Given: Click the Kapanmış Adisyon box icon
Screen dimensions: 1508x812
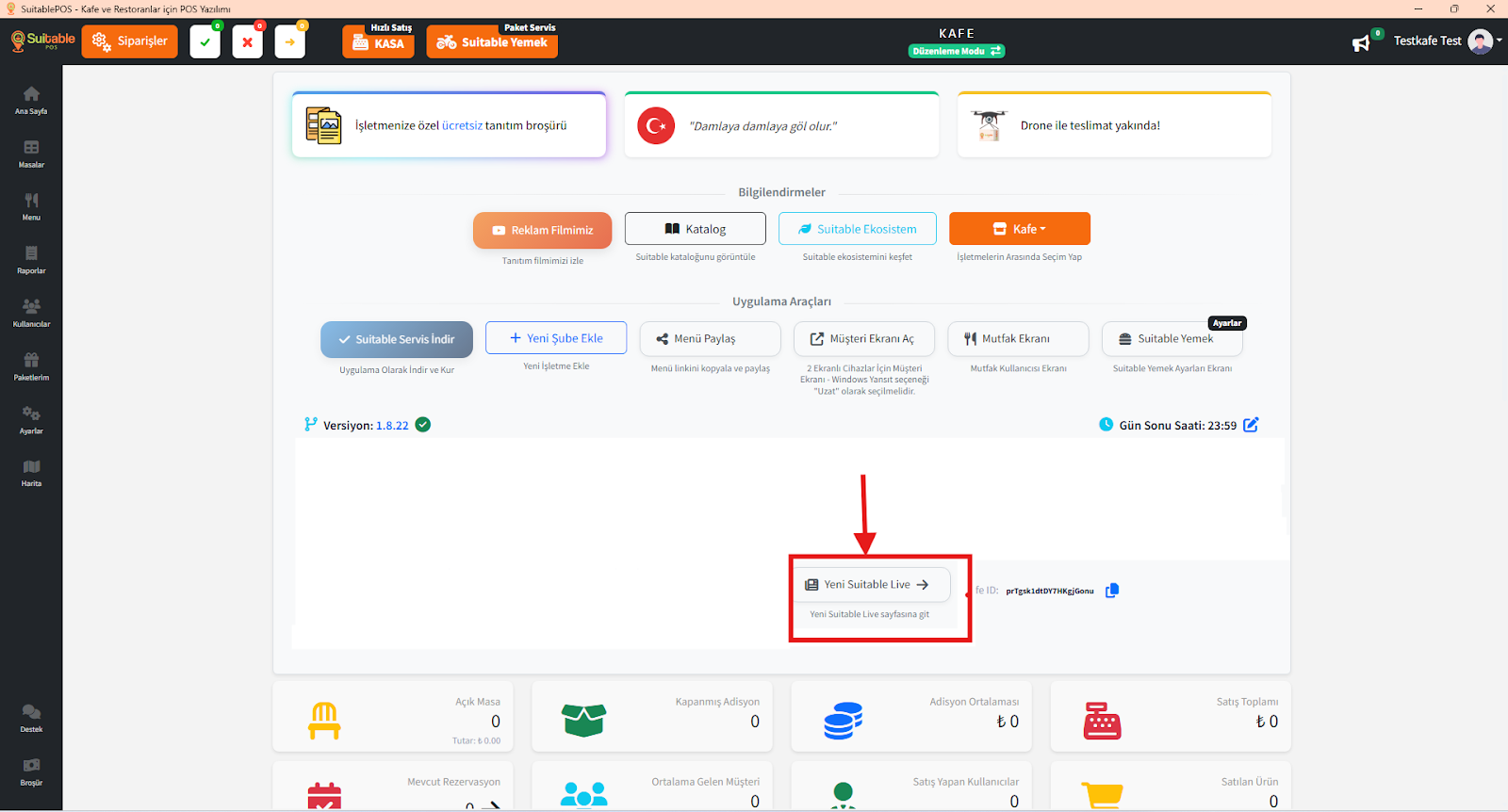Looking at the screenshot, I should coord(583,721).
